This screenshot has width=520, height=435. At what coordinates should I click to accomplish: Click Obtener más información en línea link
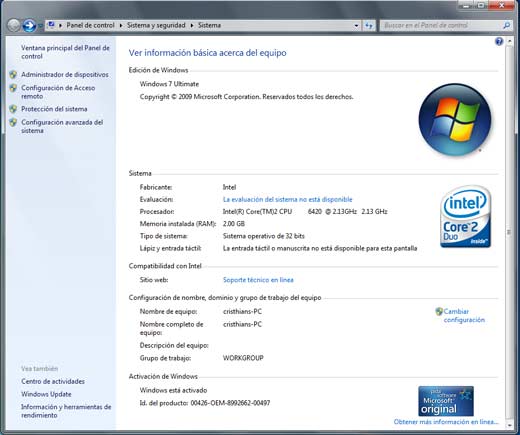446,422
